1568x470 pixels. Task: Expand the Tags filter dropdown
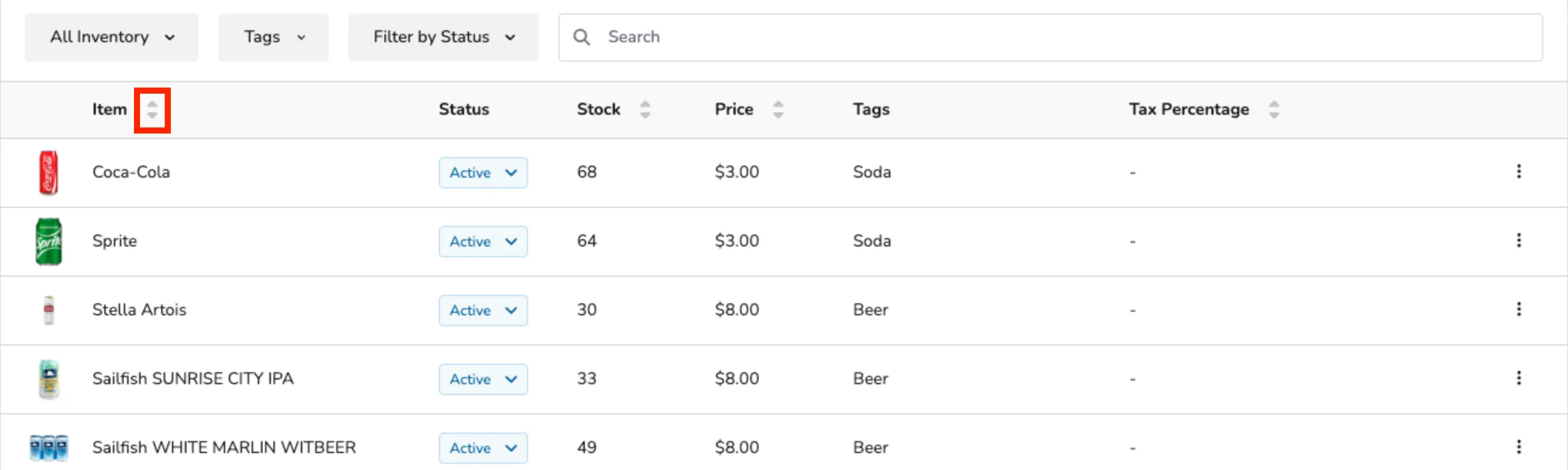click(x=273, y=37)
